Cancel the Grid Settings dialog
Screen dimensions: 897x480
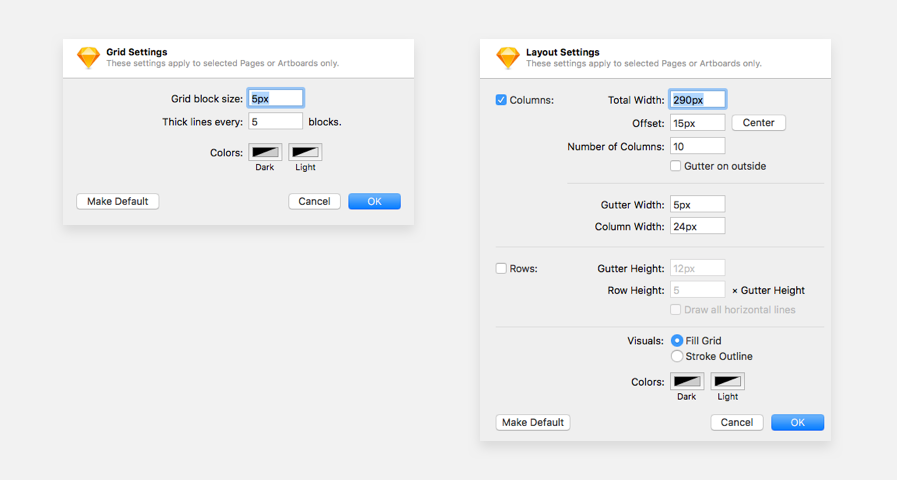[x=314, y=201]
